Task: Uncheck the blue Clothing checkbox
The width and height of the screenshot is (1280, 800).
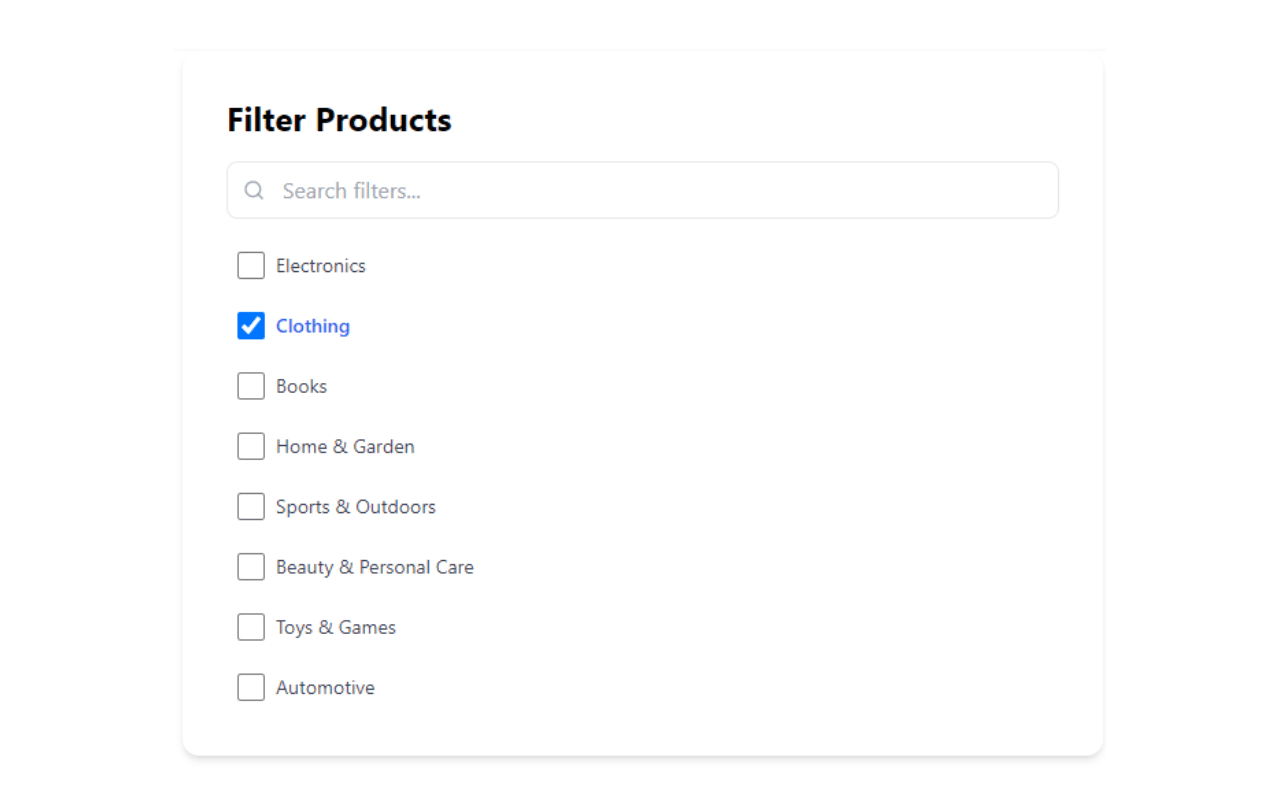Action: pos(251,326)
